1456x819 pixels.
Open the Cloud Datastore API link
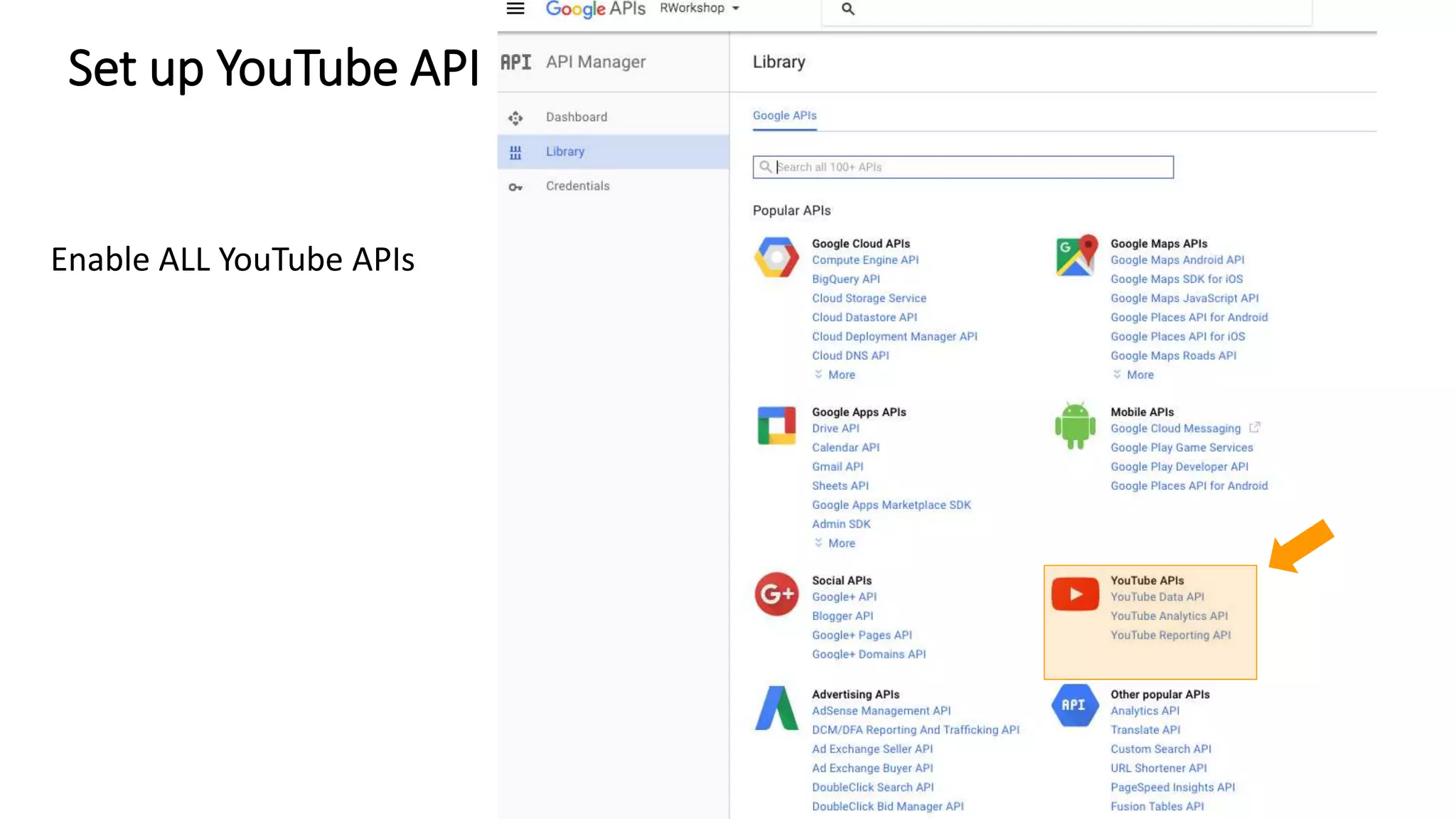pyautogui.click(x=864, y=318)
